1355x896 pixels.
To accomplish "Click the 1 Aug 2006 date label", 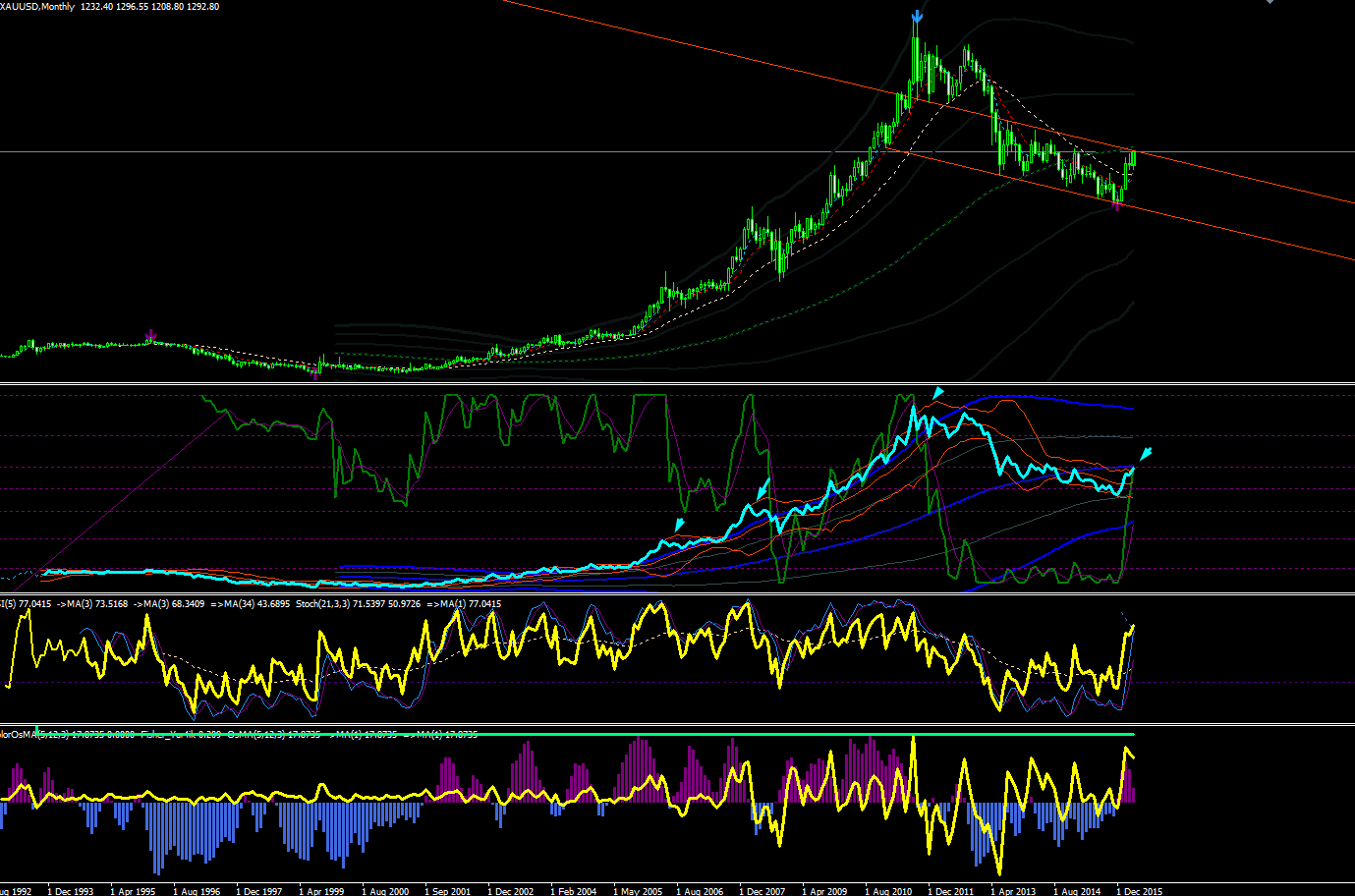I will click(700, 891).
